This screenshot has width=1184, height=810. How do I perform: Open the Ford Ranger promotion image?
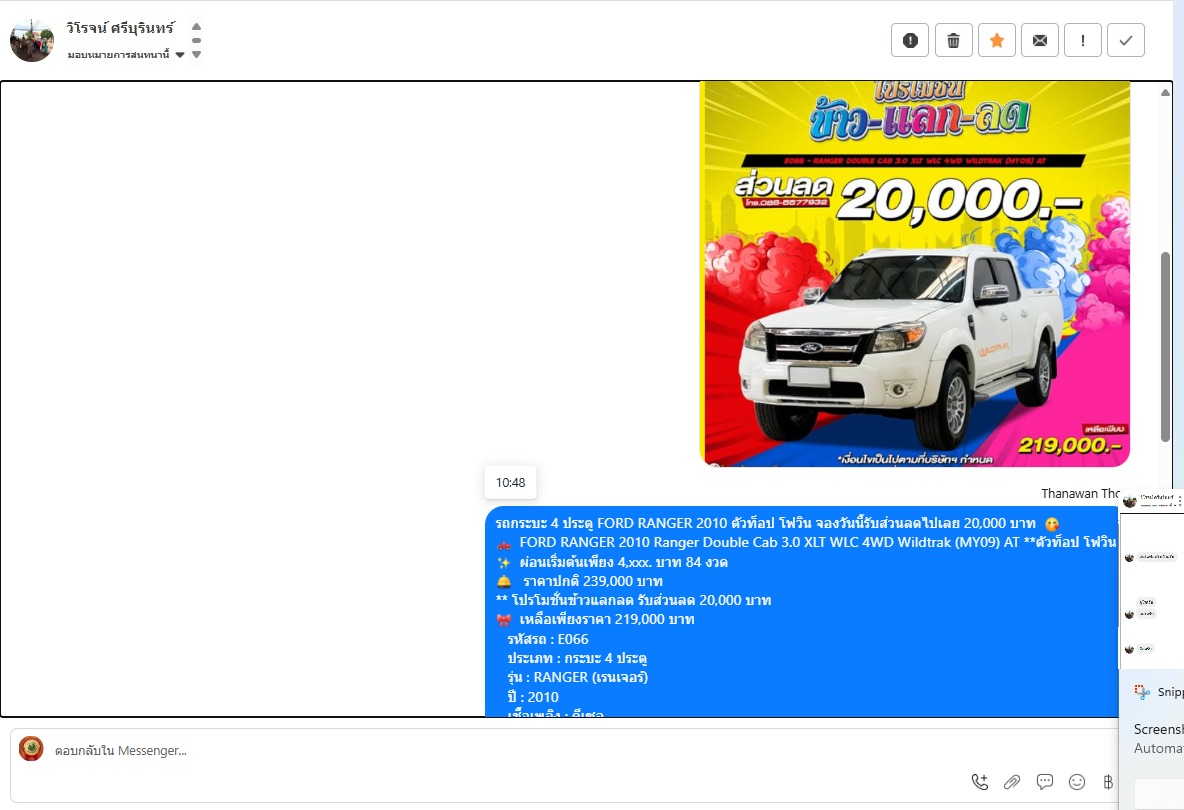pyautogui.click(x=915, y=273)
